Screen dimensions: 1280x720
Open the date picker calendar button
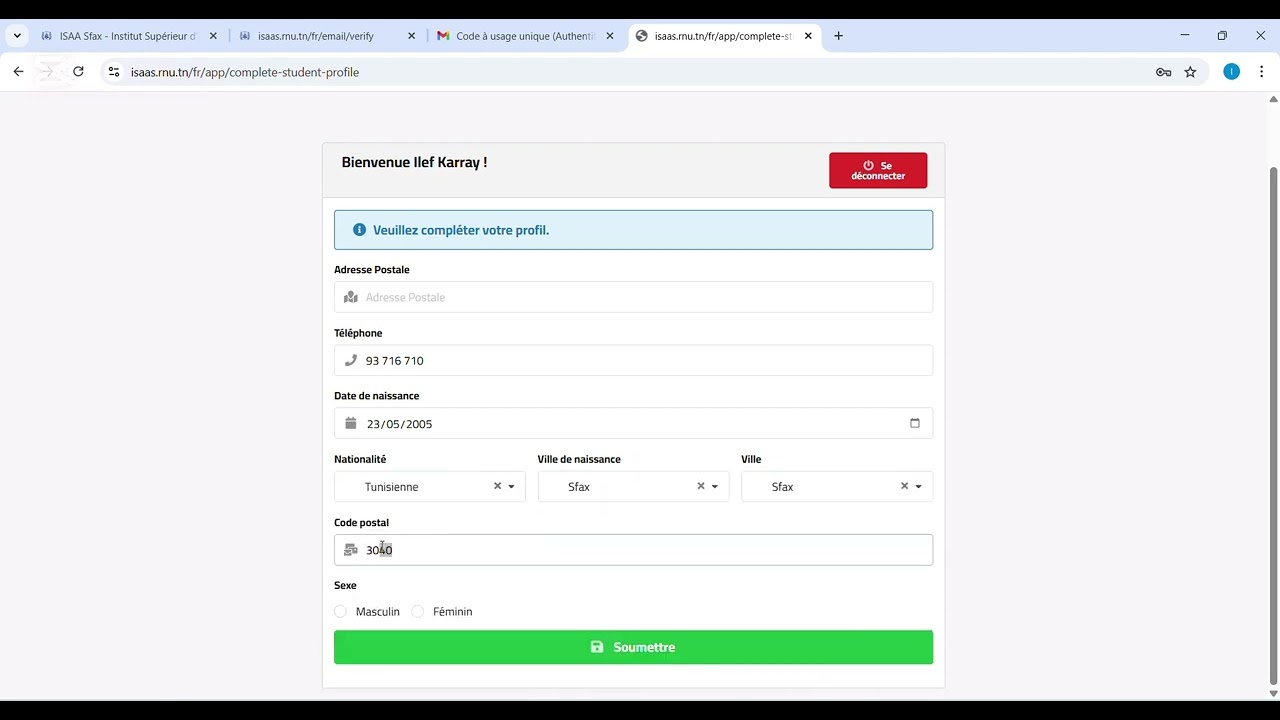(x=914, y=423)
